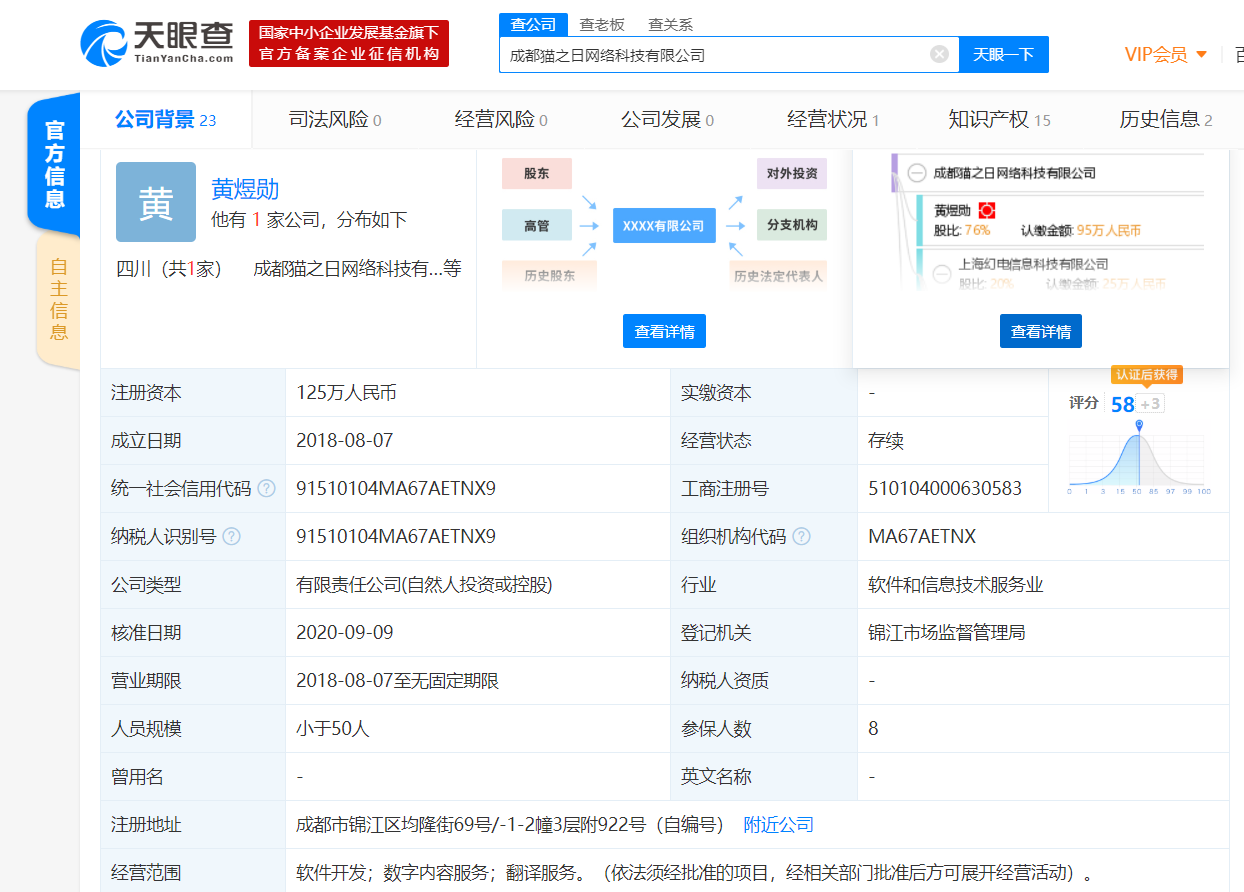This screenshot has height=892, width=1244.
Task: Select company type 有限责任公司(自然人投资或控股)
Action: (424, 585)
